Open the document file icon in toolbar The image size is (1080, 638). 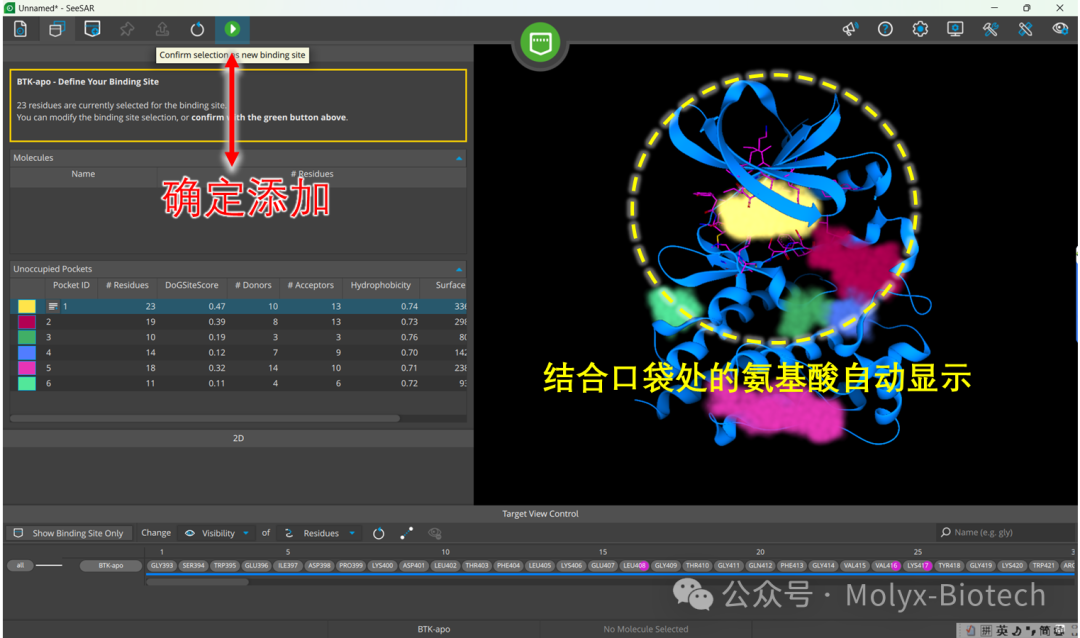pos(21,29)
